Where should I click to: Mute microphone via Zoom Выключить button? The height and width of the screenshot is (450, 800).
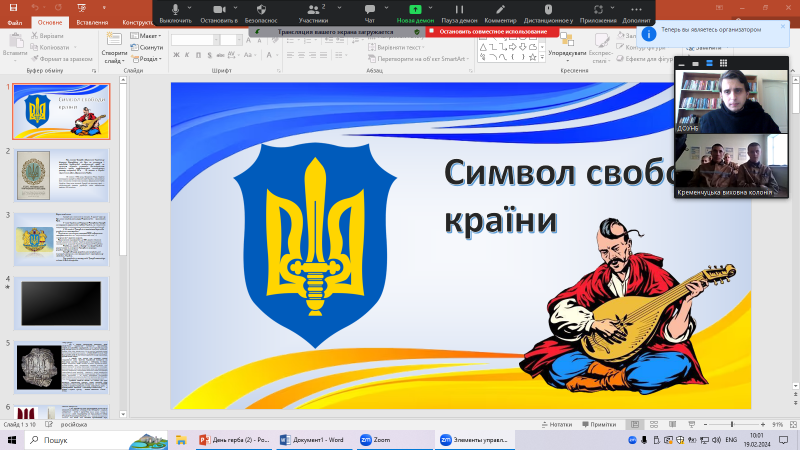176,13
